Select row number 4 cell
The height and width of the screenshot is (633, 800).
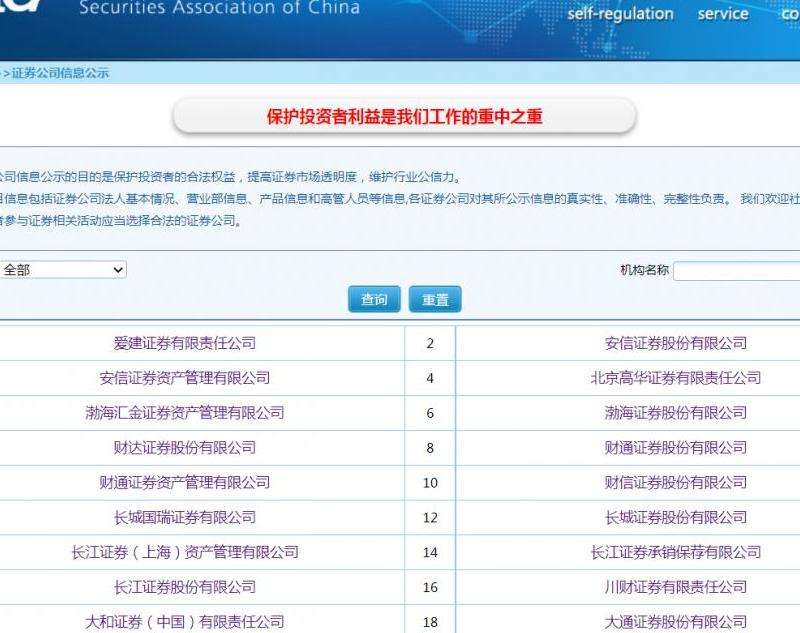point(430,378)
